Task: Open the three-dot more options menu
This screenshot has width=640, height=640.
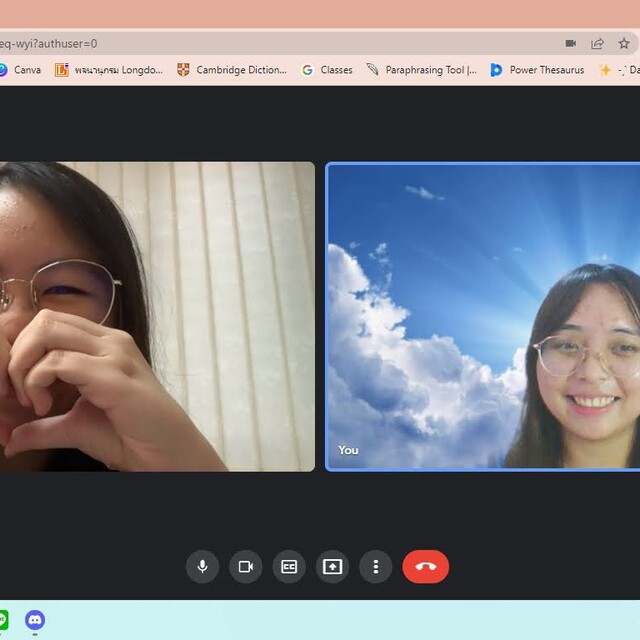Action: pos(376,567)
